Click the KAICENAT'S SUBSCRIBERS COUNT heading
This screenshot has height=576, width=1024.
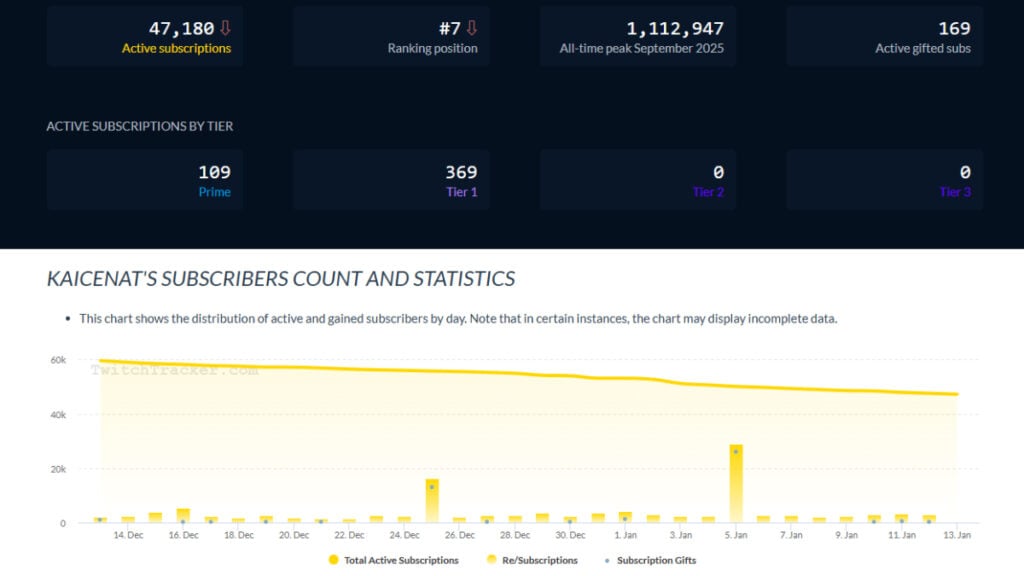[x=279, y=279]
